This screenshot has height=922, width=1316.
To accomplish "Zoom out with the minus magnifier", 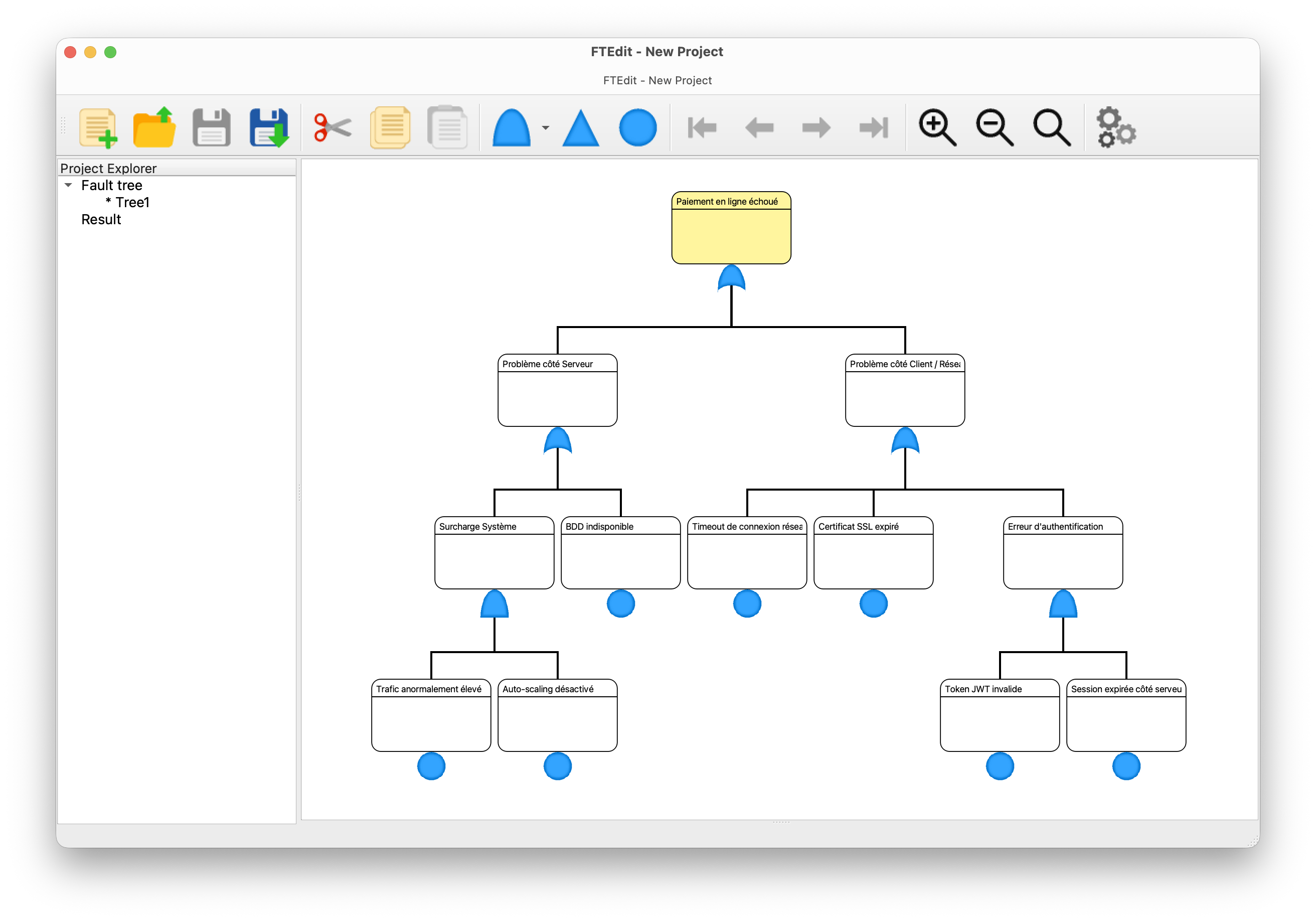I will point(995,127).
